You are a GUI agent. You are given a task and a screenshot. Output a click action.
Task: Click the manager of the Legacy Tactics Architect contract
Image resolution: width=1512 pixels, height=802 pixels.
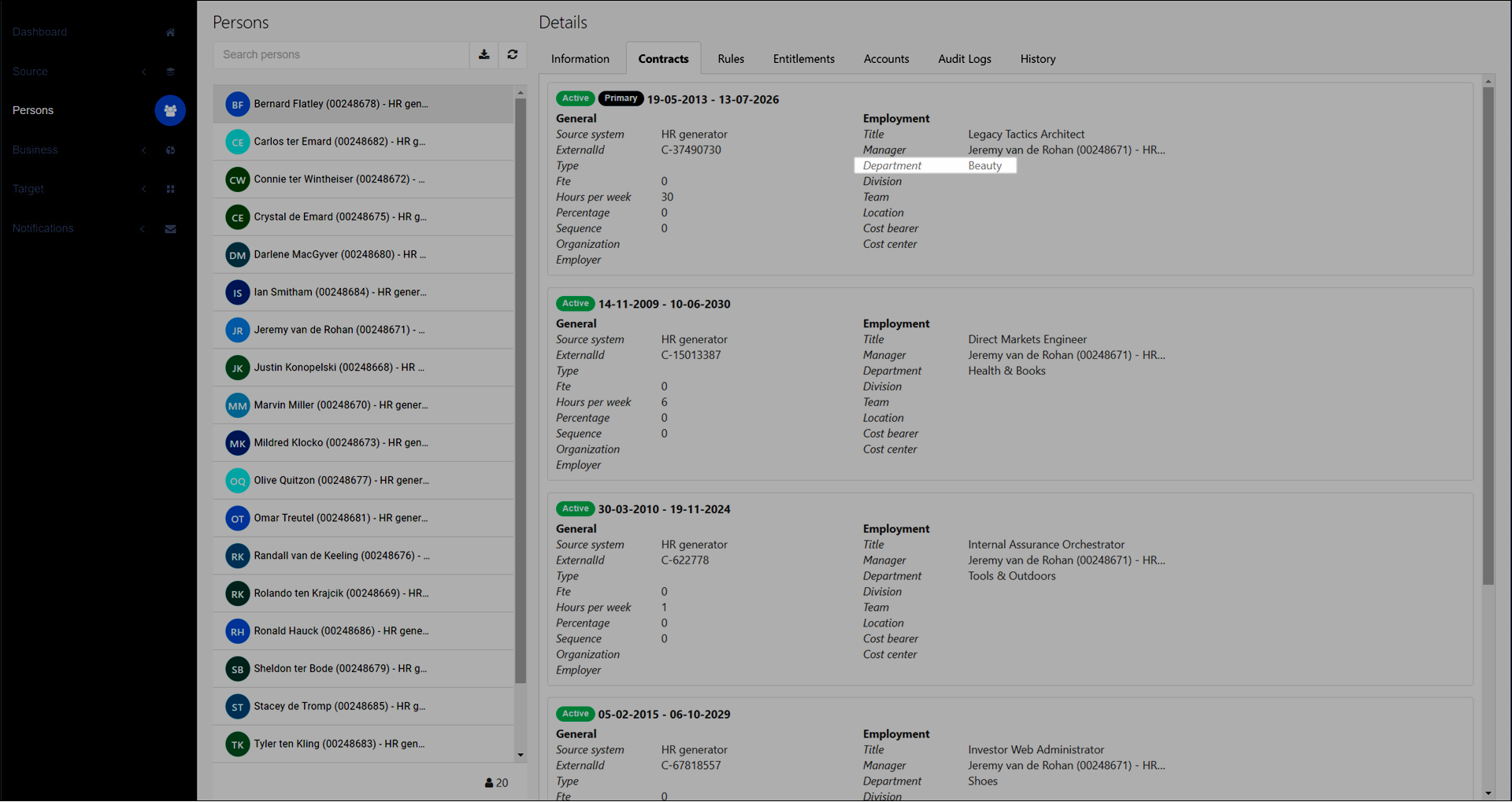coord(1066,150)
